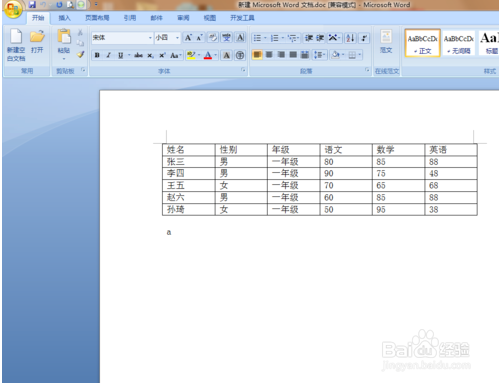Center align text

point(269,55)
